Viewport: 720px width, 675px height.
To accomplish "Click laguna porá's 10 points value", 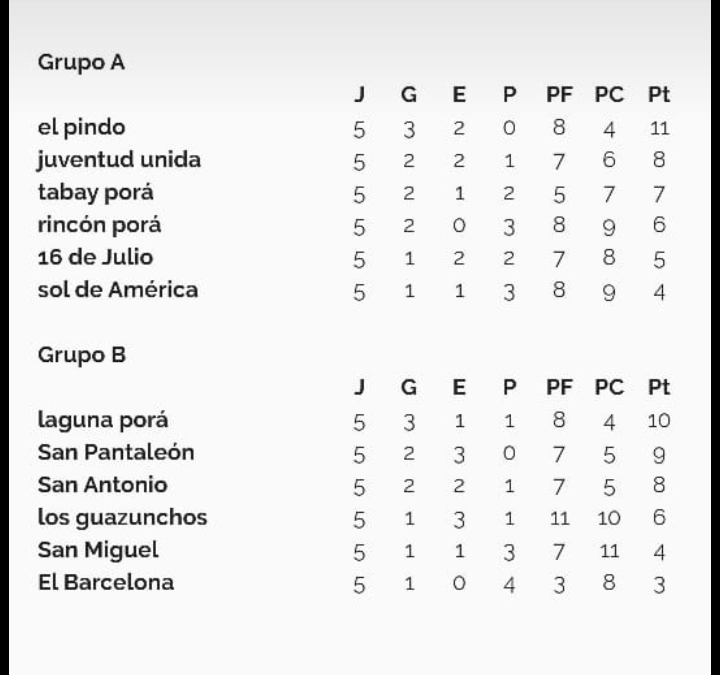I will 658,421.
